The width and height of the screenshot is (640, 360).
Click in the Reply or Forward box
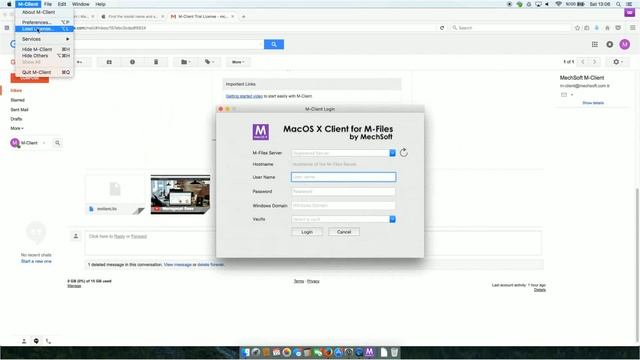313,243
